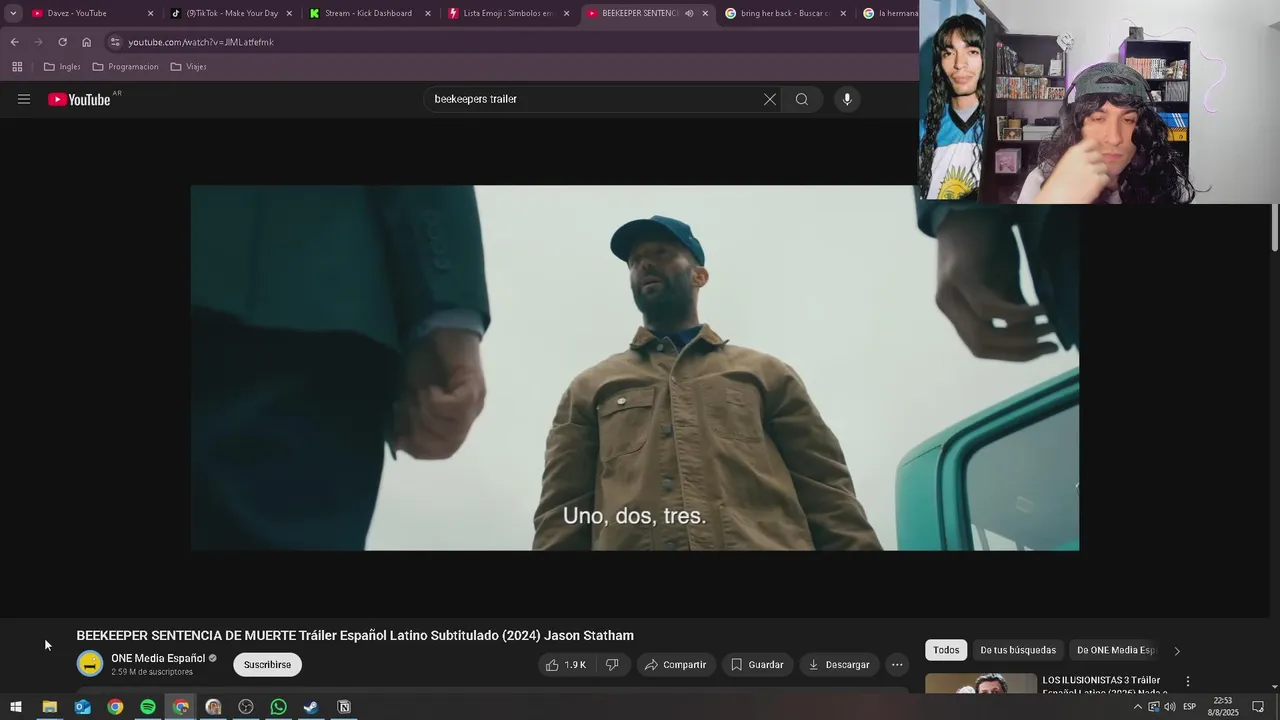Screen dimensions: 1280x720
Task: Show hidden system tray icons
Action: tap(1137, 707)
